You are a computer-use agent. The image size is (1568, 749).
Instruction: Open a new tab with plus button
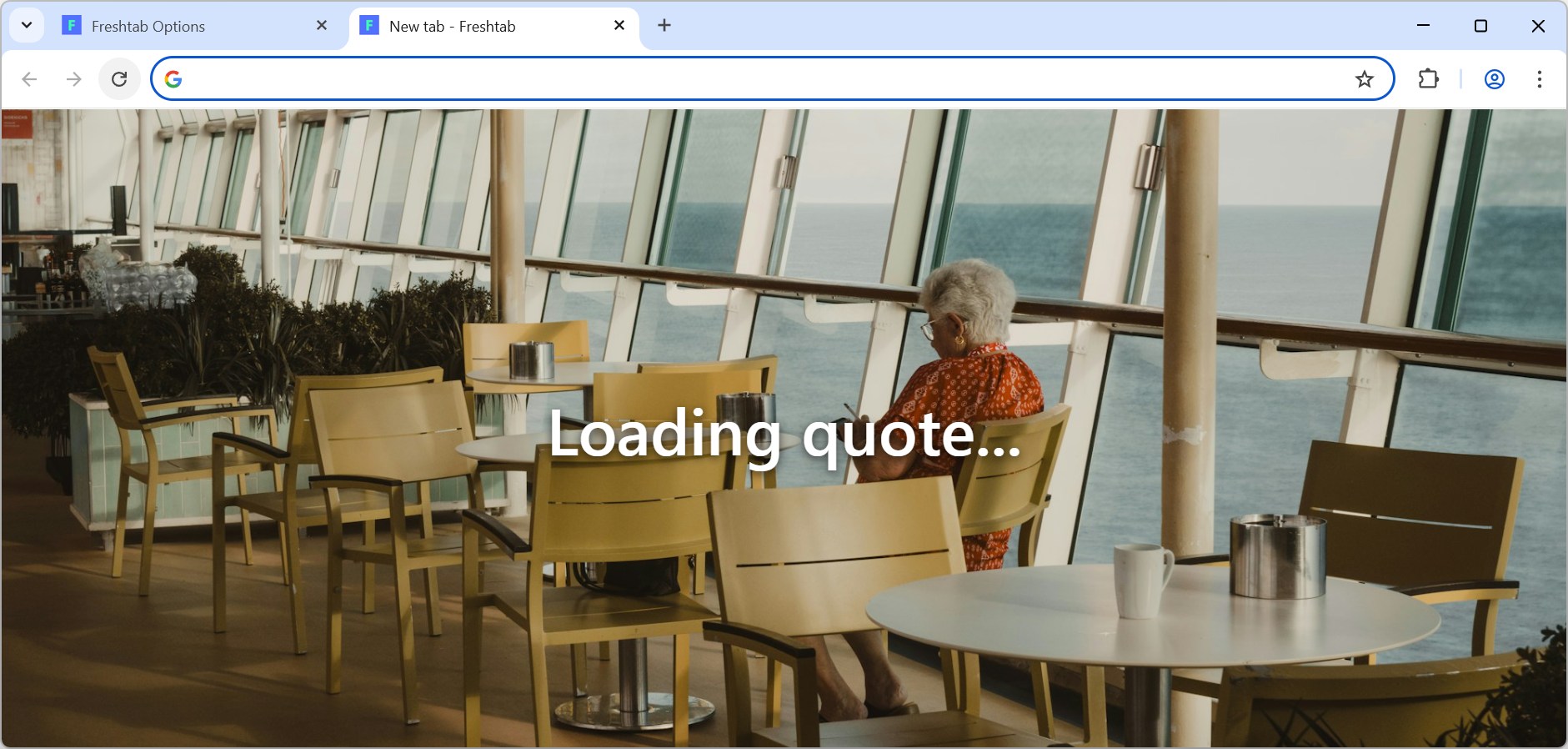point(664,26)
